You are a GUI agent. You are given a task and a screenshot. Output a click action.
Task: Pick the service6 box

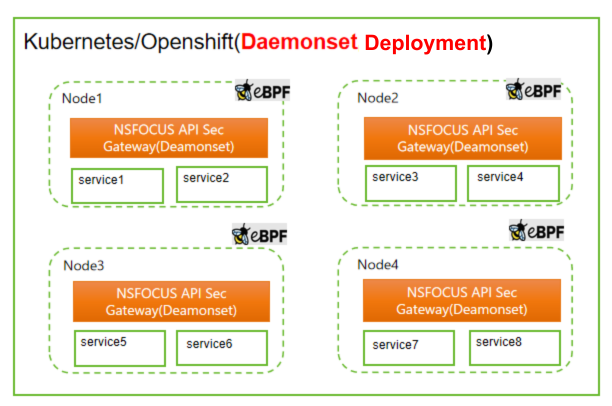222,347
